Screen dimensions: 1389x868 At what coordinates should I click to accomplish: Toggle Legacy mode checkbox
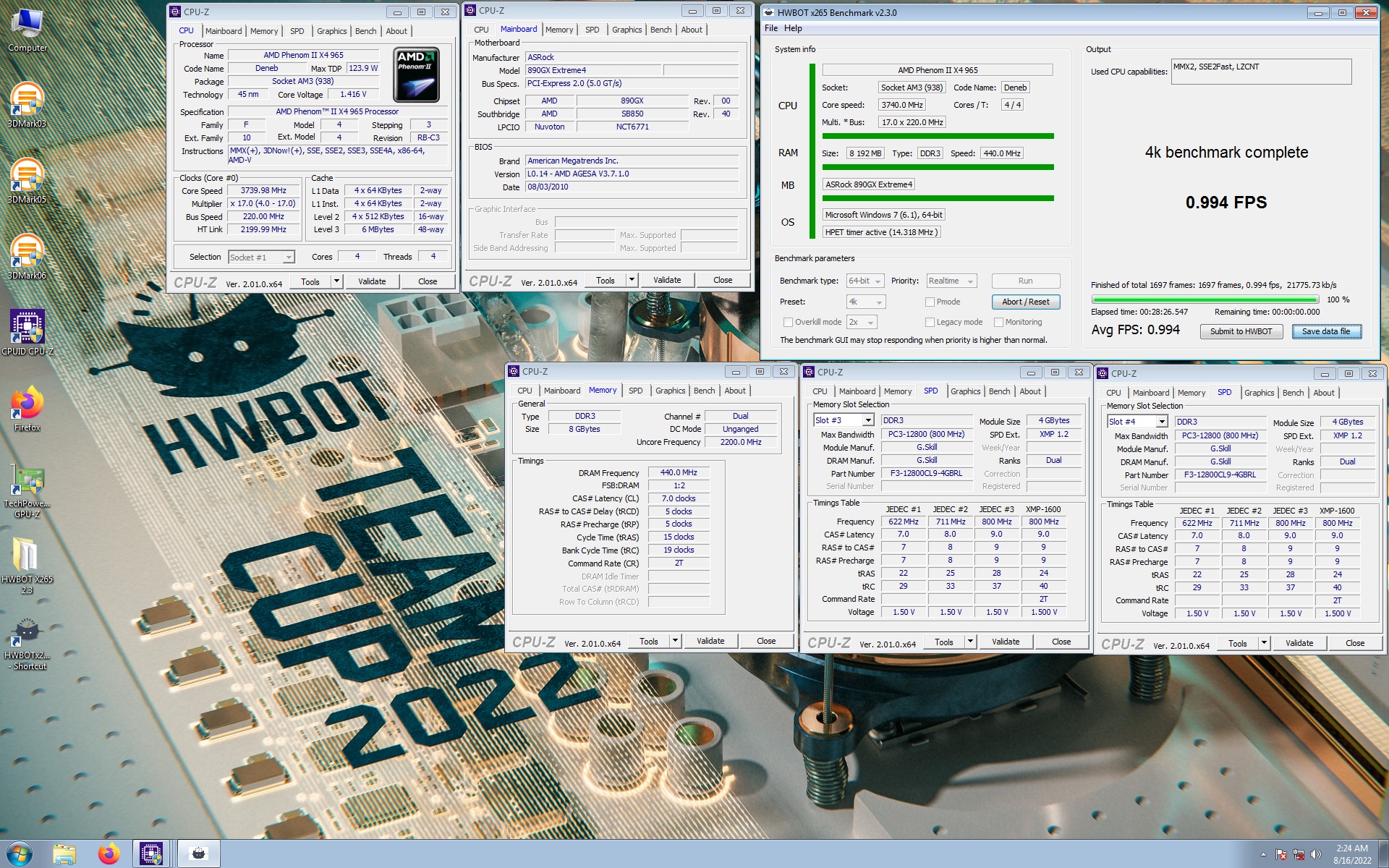[930, 322]
